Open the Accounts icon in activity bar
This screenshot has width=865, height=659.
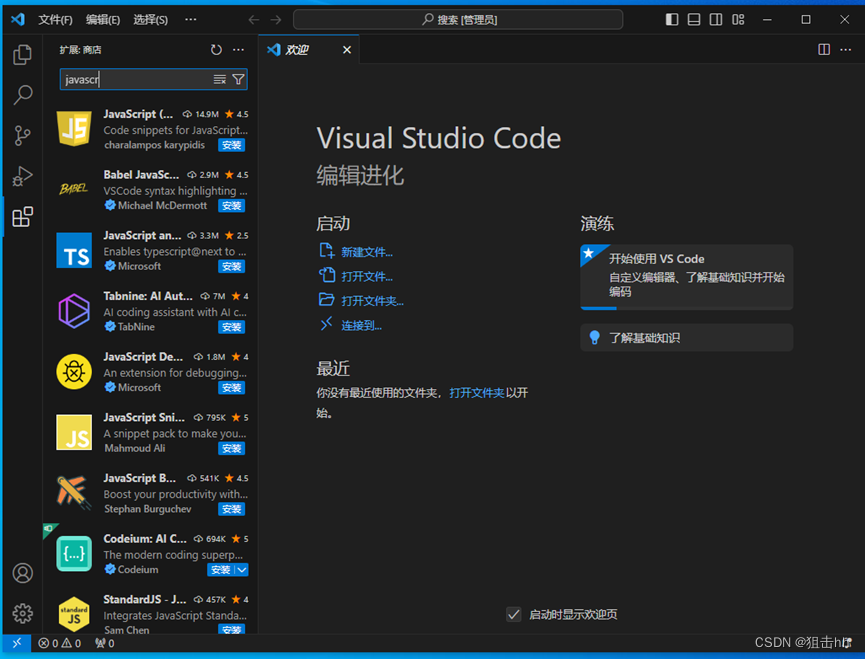pos(22,573)
